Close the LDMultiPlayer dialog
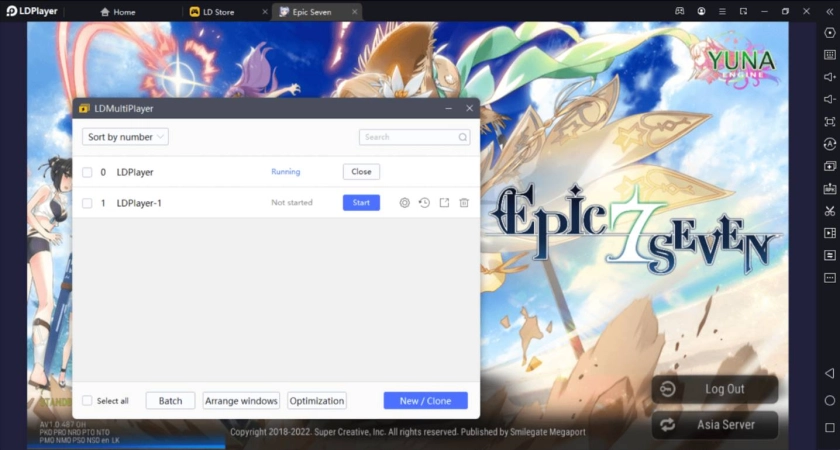 tap(469, 108)
